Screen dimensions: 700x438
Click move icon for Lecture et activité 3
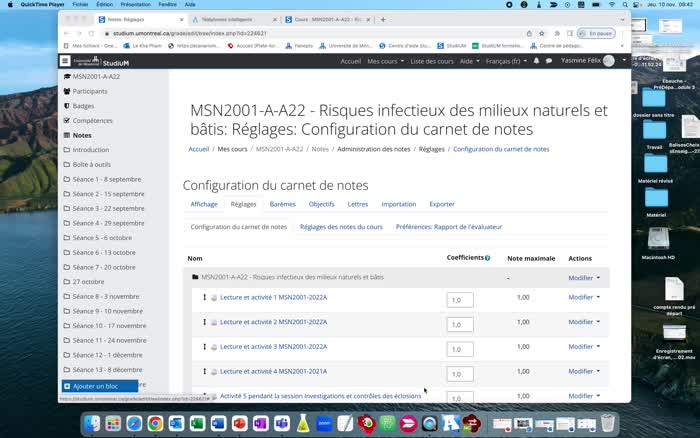204,347
